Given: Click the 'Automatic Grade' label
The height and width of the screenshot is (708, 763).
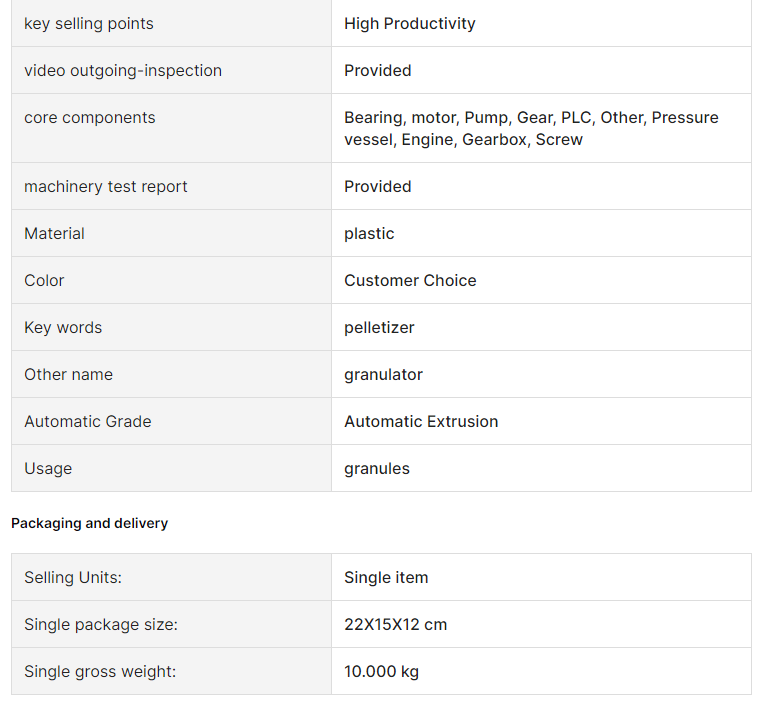Looking at the screenshot, I should [88, 421].
